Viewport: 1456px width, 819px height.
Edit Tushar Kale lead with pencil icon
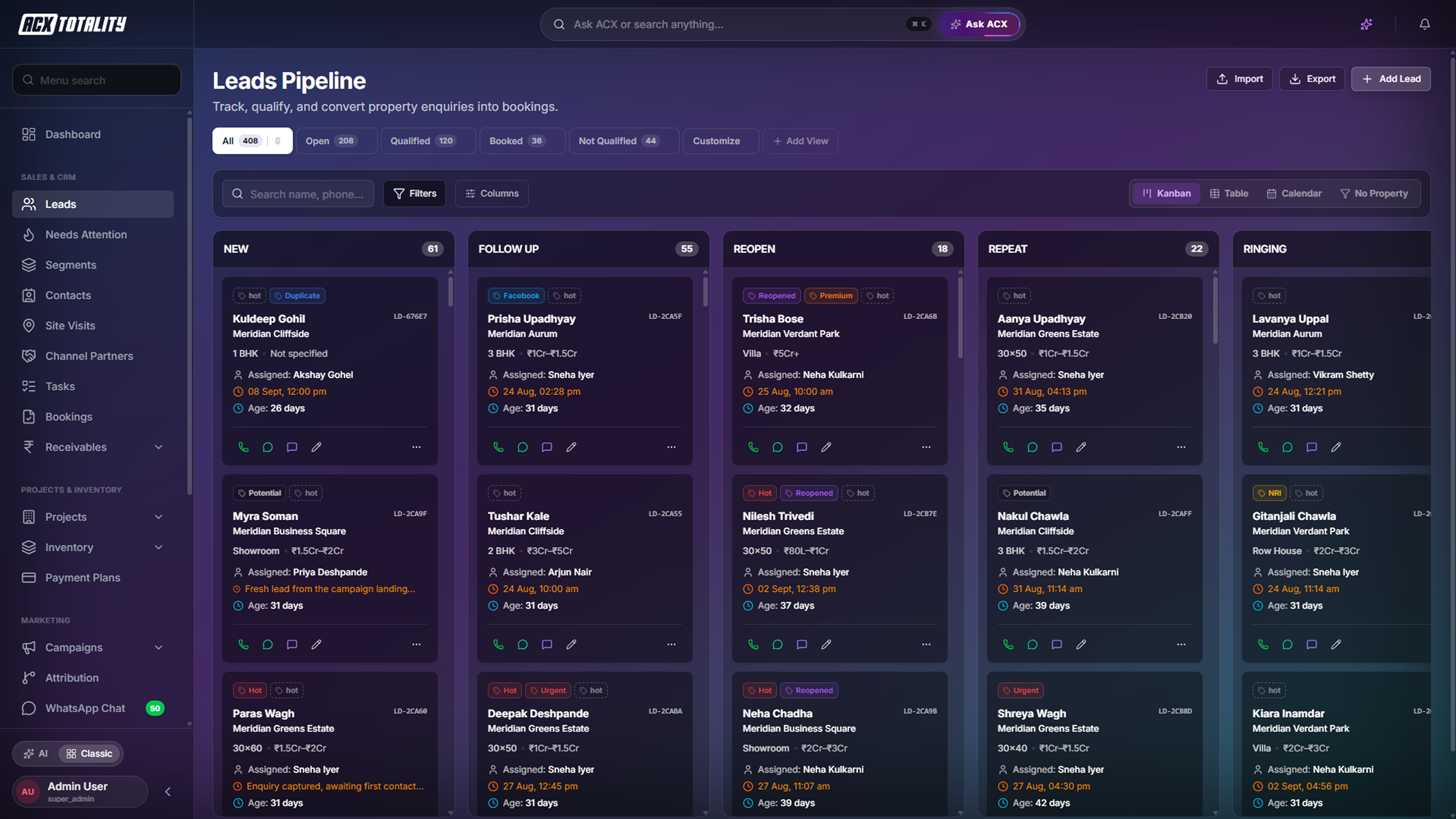(x=571, y=644)
